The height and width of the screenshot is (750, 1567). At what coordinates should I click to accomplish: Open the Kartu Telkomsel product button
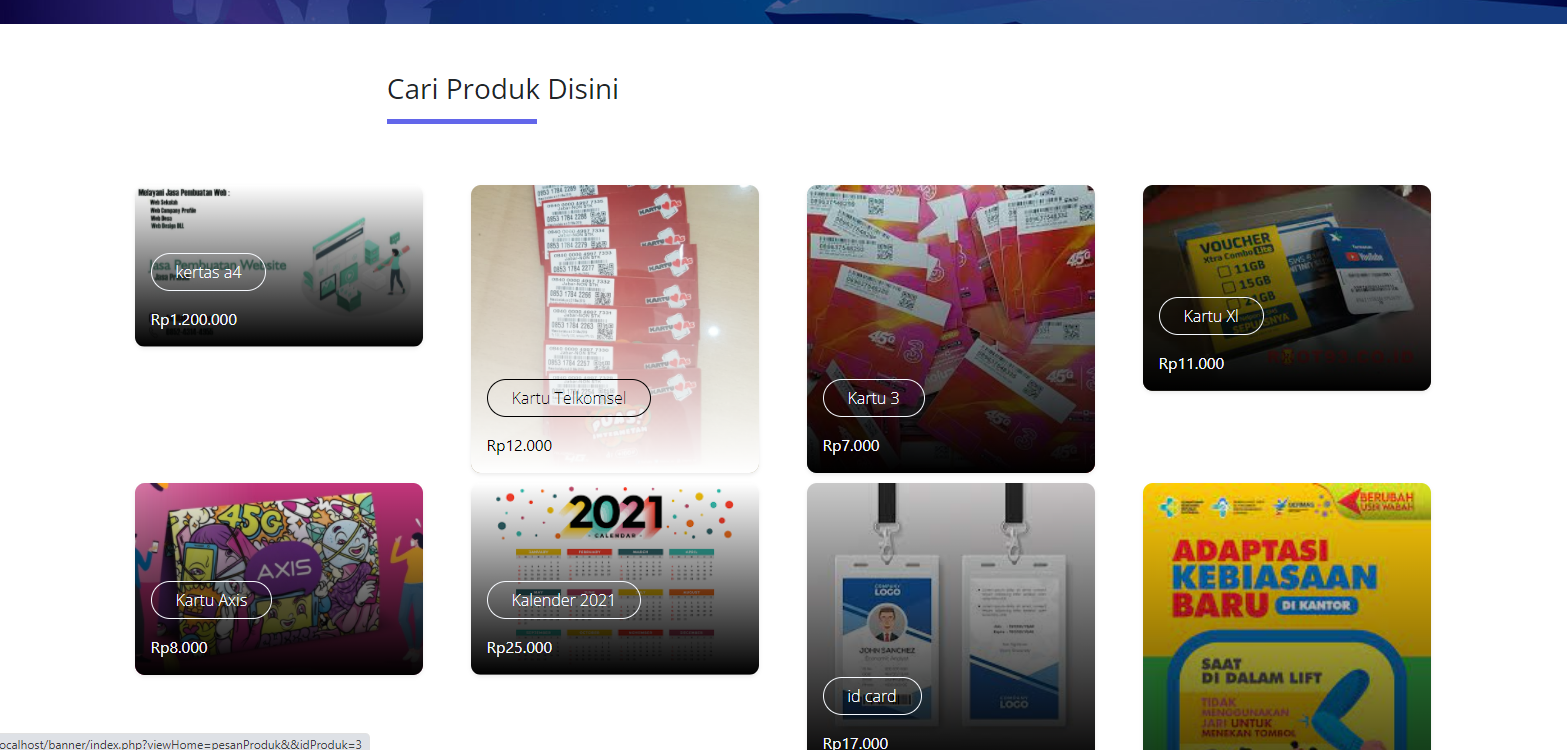[x=569, y=398]
